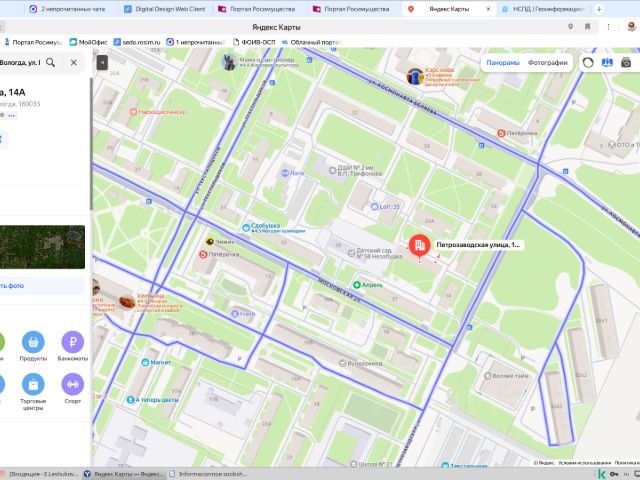The image size is (640, 480).
Task: Collapse the side panel arrow button
Action: point(102,62)
